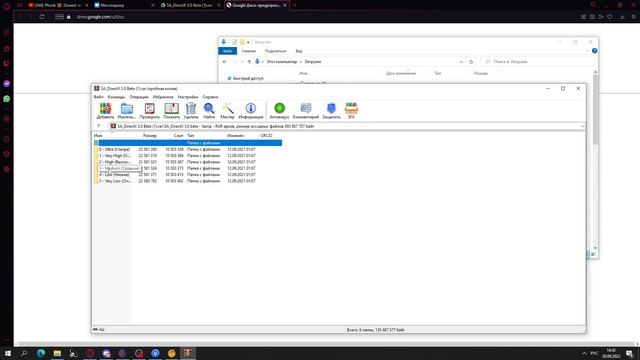Open WhatsApp in the browser sidebar
Viewport: 640px width, 360px height.
click(x=7, y=99)
